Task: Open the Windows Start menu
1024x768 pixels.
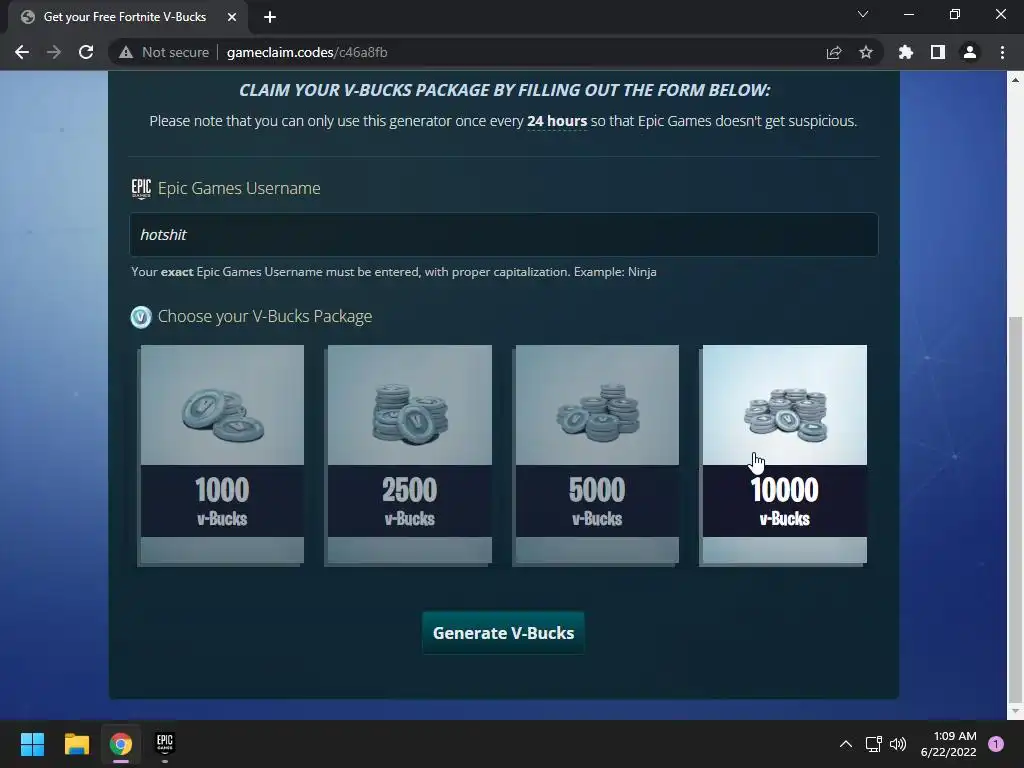Action: 32,744
